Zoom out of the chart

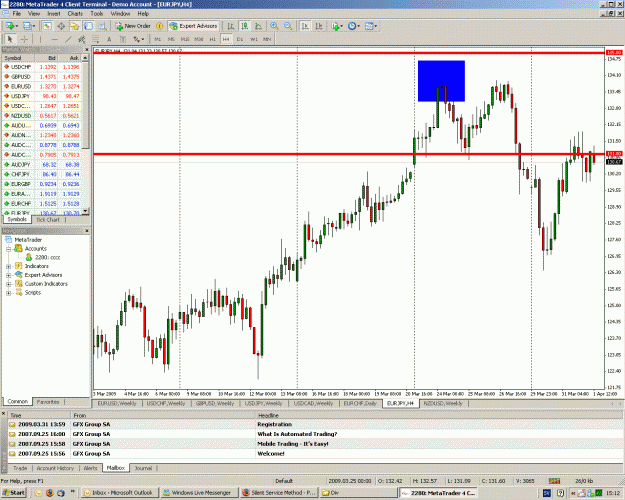click(288, 26)
